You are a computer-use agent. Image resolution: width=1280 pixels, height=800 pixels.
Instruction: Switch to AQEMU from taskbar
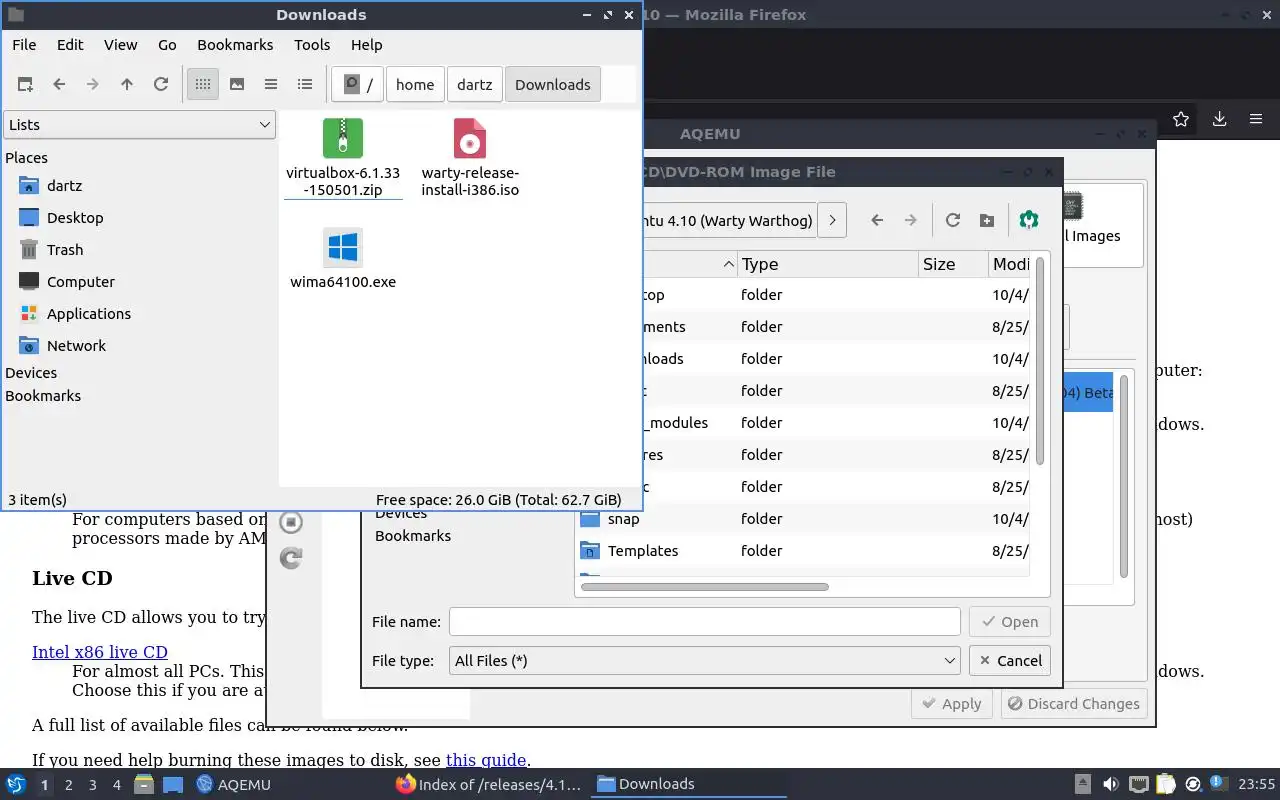coord(234,785)
